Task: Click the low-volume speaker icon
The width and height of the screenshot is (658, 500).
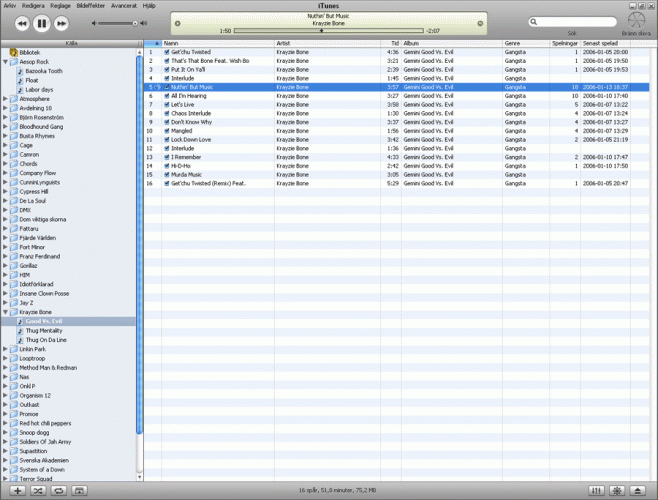Action: pos(94,23)
